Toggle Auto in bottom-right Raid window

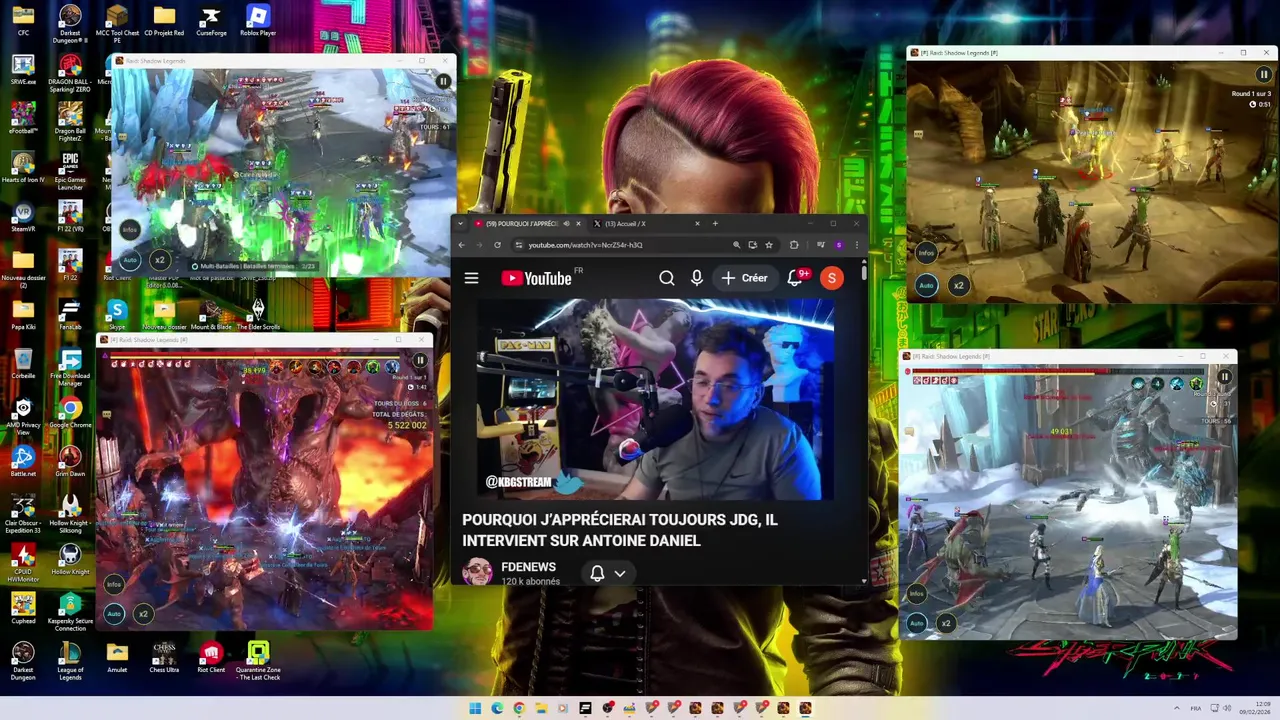tap(916, 623)
